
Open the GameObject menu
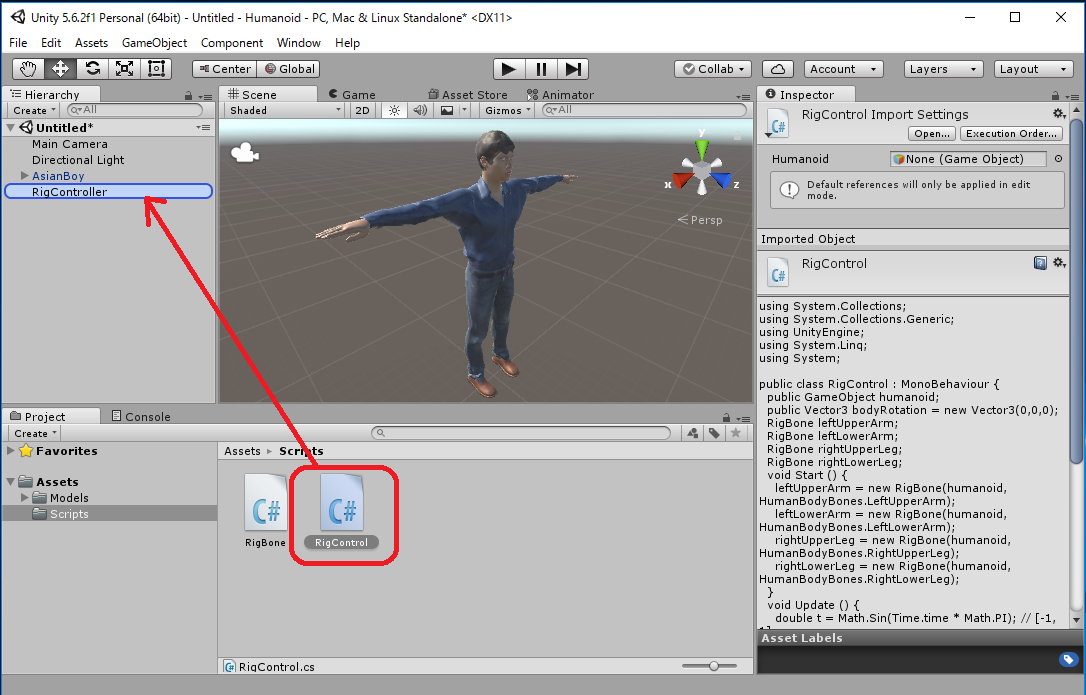[154, 43]
